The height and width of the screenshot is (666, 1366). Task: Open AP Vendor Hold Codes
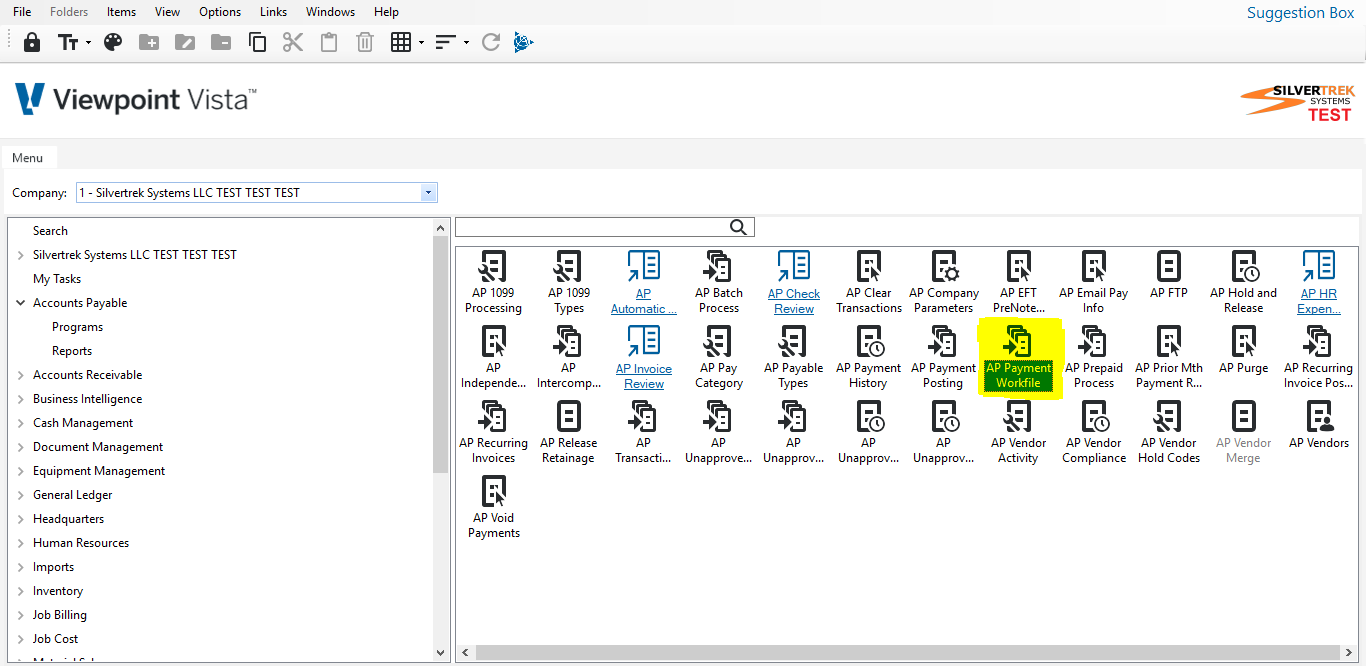(1169, 433)
